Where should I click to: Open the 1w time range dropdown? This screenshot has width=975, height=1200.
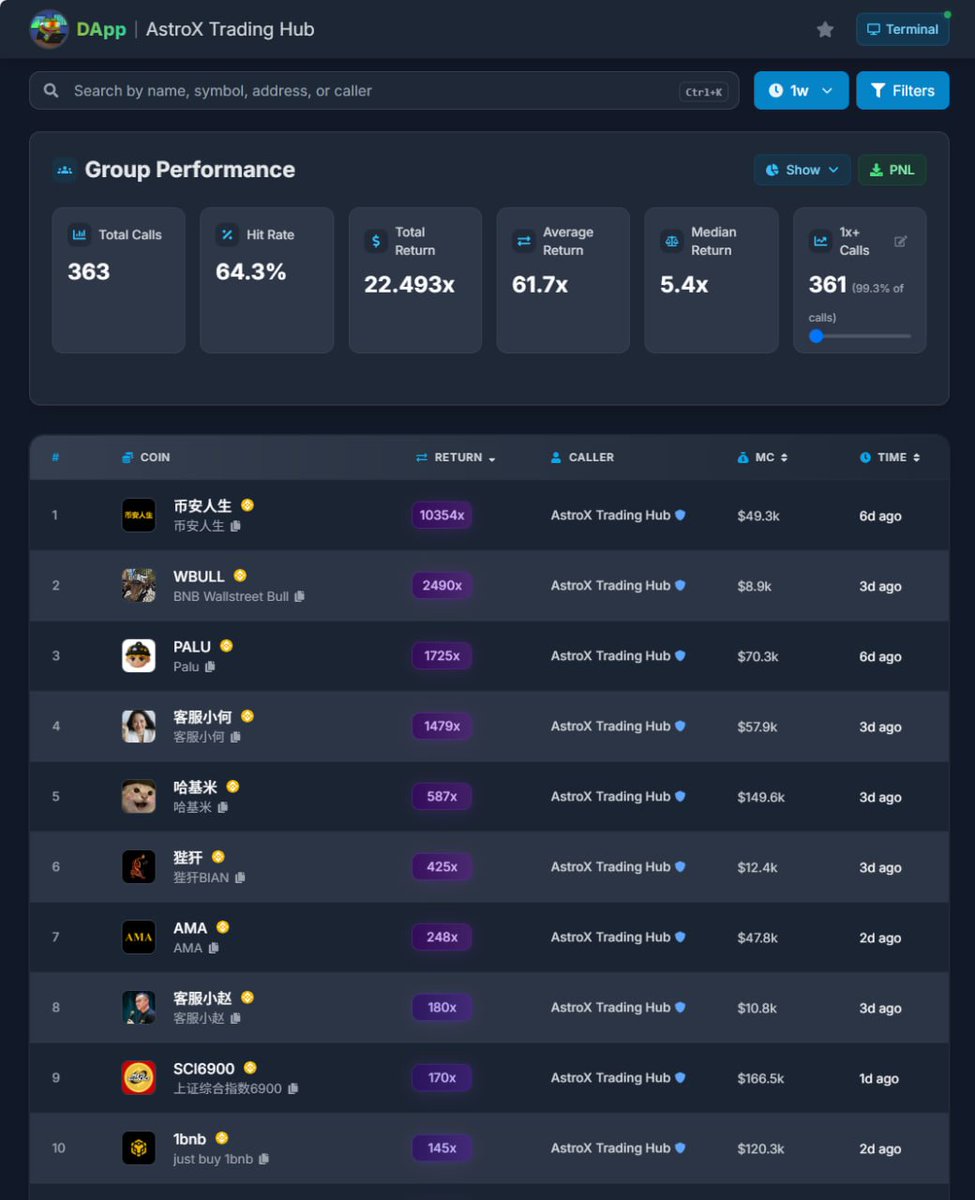click(801, 90)
